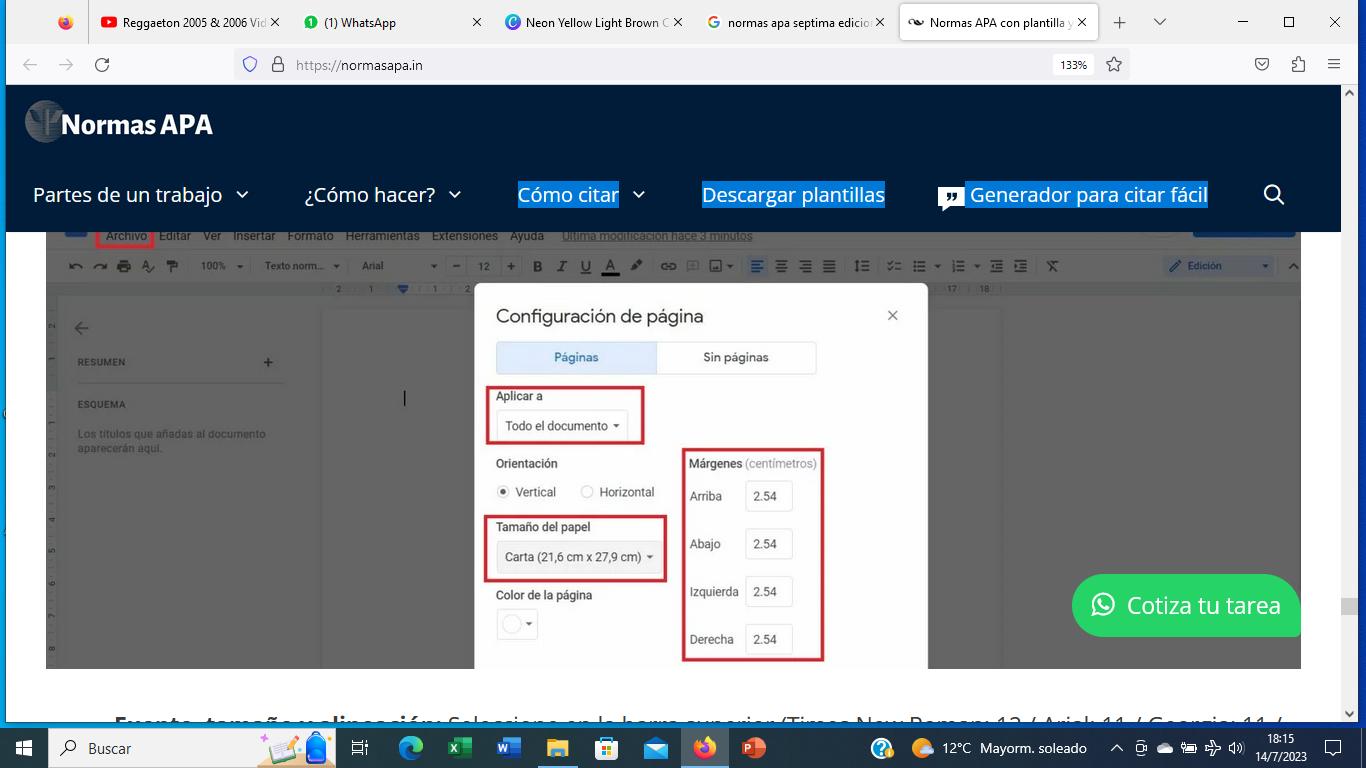Open the Arial font dropdown in Docs
1366x768 pixels.
pos(399,266)
